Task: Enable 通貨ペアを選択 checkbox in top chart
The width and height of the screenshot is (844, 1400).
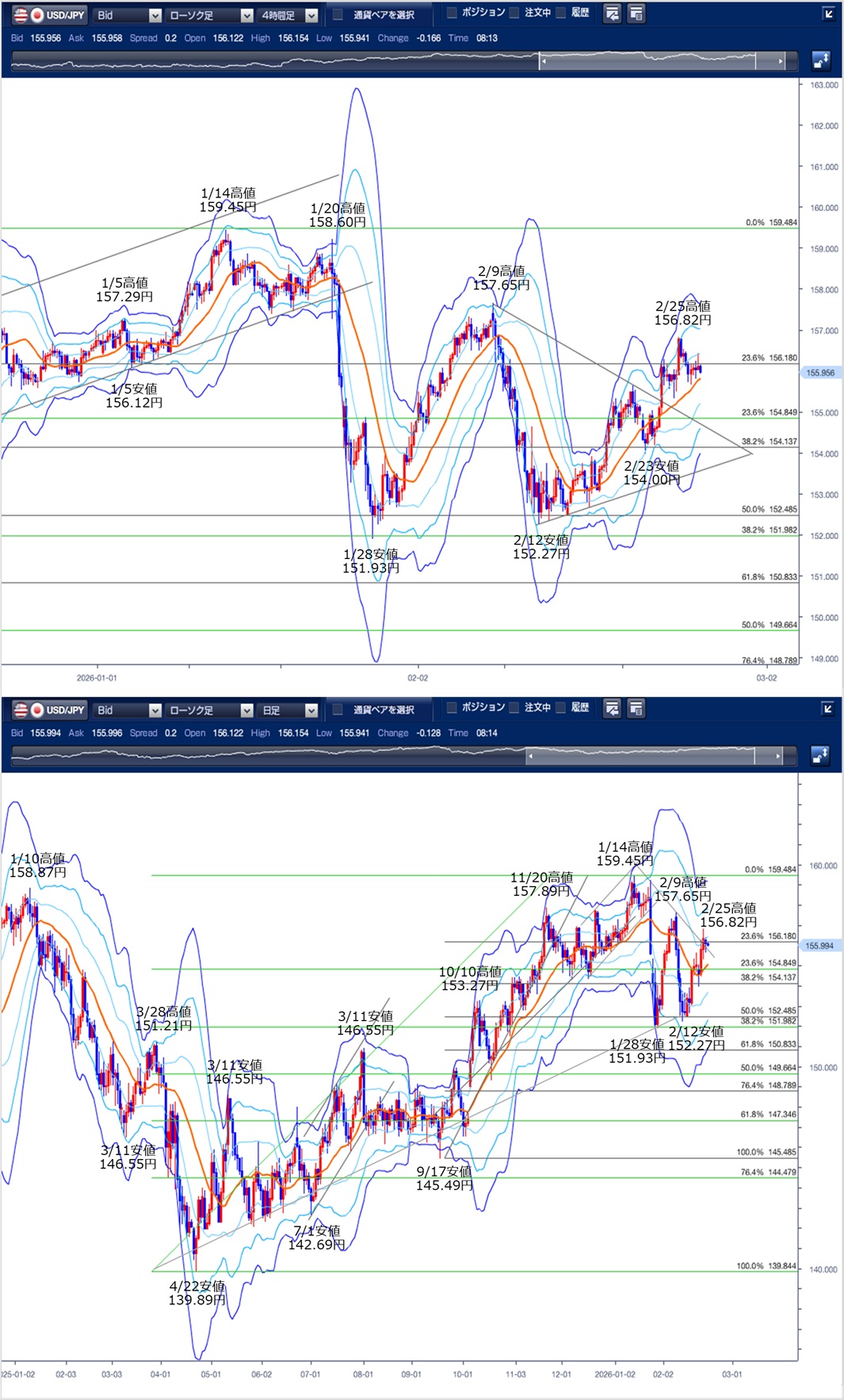Action: tap(338, 15)
